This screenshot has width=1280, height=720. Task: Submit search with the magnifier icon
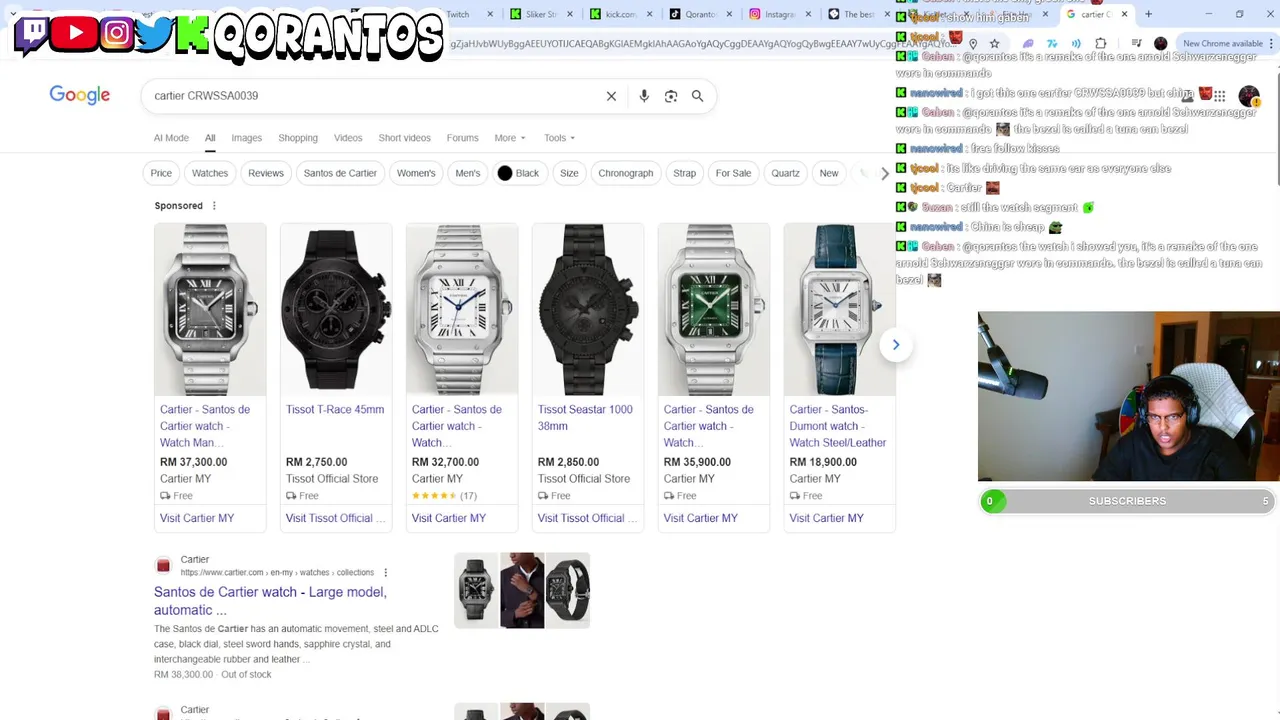tap(697, 96)
